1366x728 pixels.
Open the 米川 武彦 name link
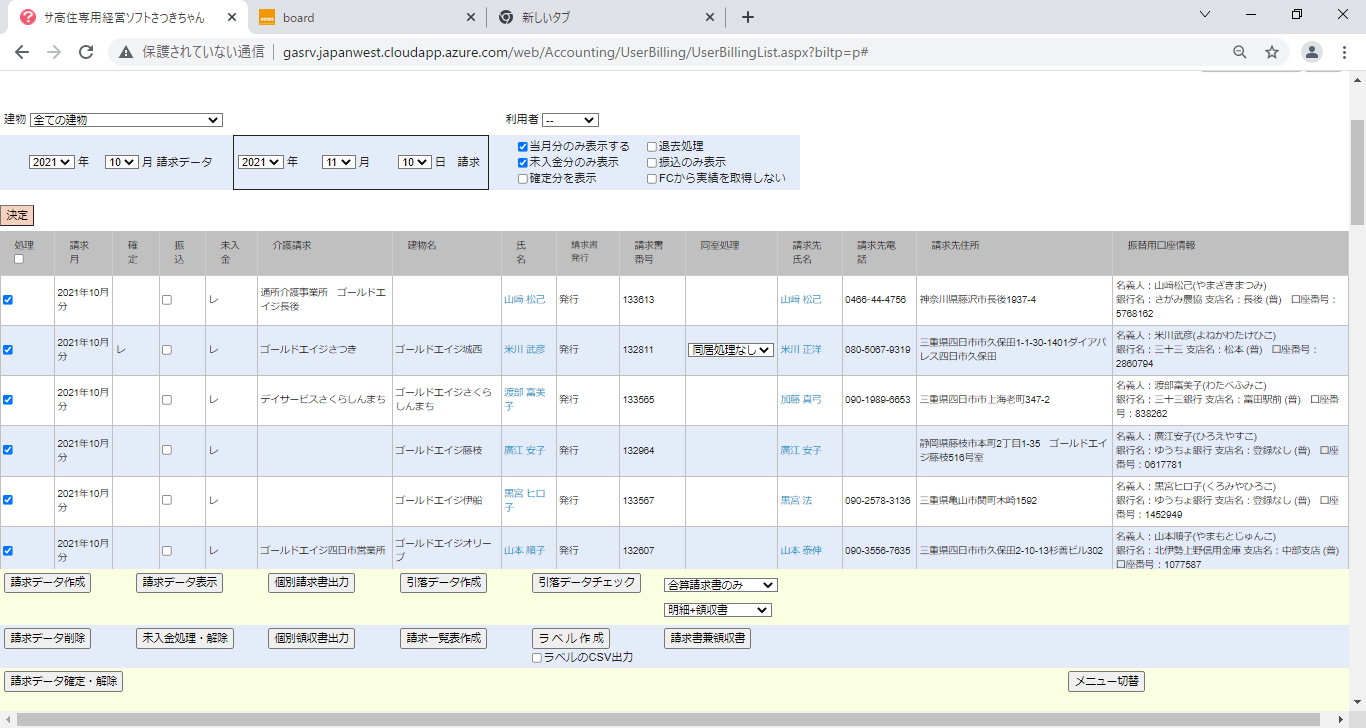[524, 350]
